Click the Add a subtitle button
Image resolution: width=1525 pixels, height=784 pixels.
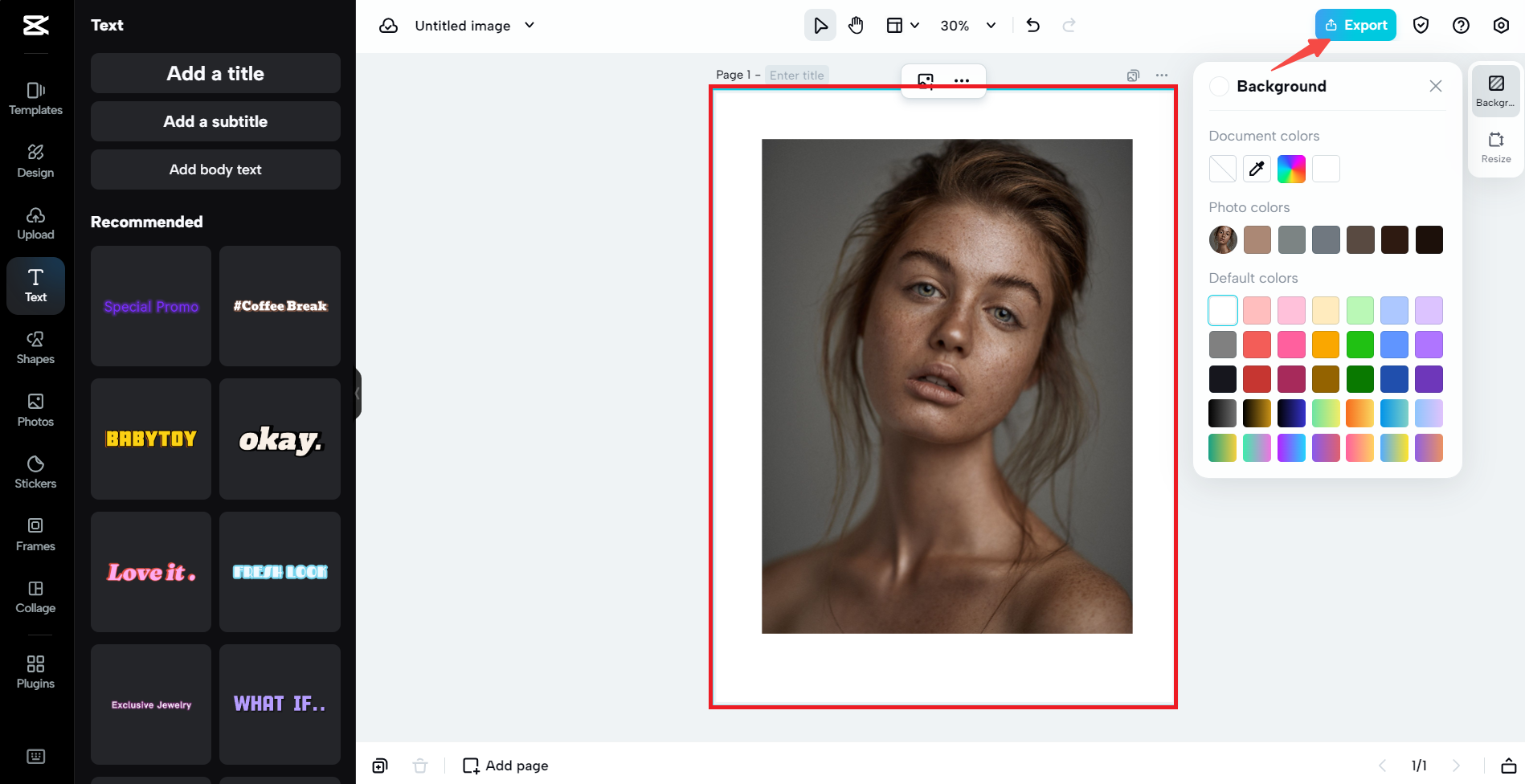(215, 121)
